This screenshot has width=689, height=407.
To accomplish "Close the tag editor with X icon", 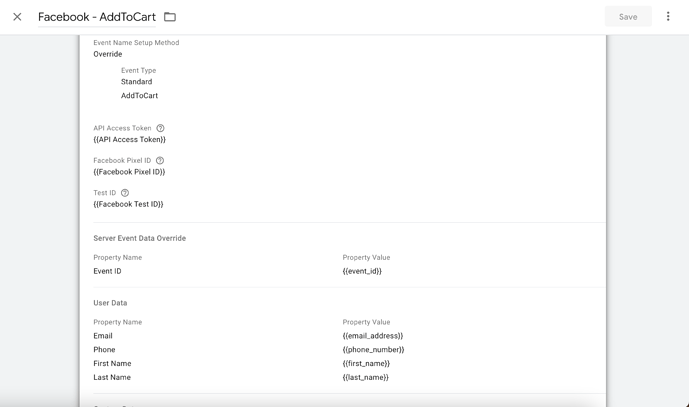I will [17, 17].
